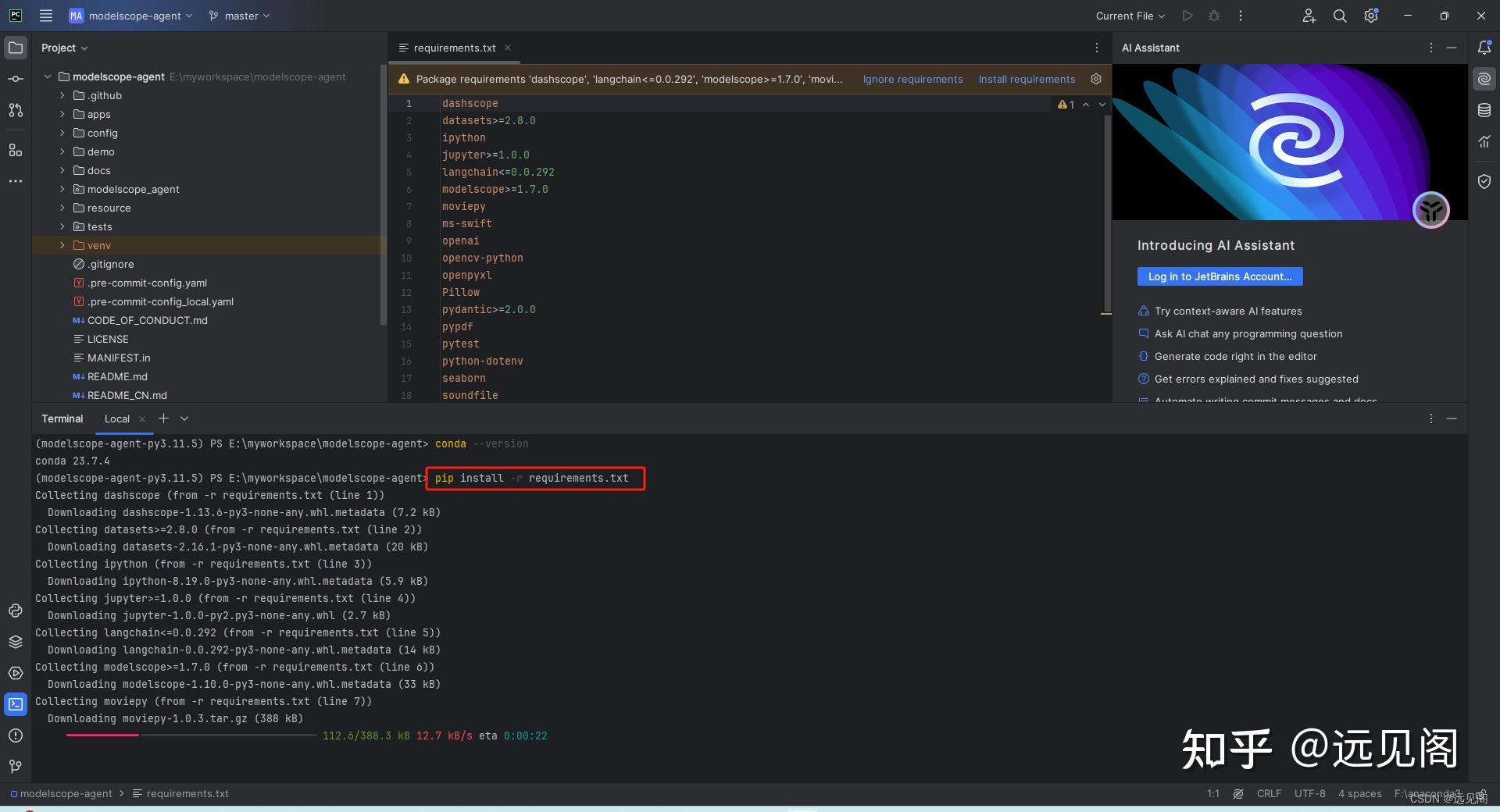1500x812 pixels.
Task: Open the Database tool window icon
Action: 1484,110
